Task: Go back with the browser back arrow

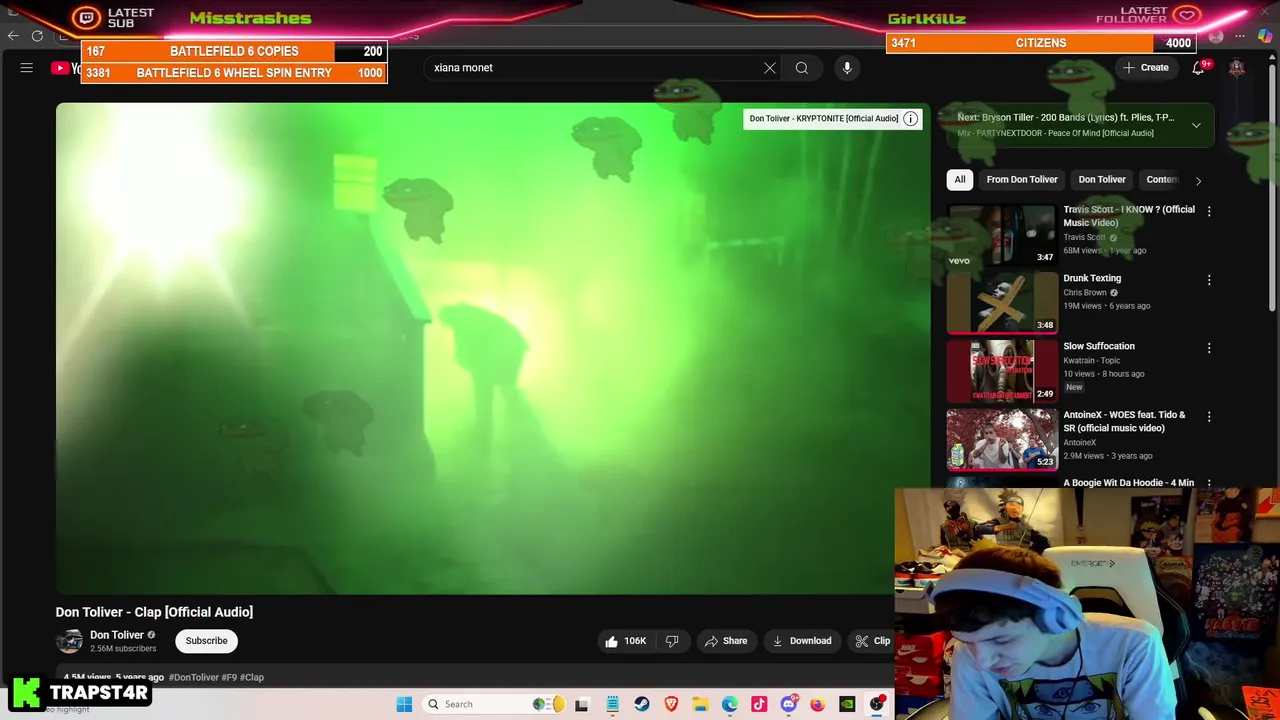Action: [x=13, y=36]
